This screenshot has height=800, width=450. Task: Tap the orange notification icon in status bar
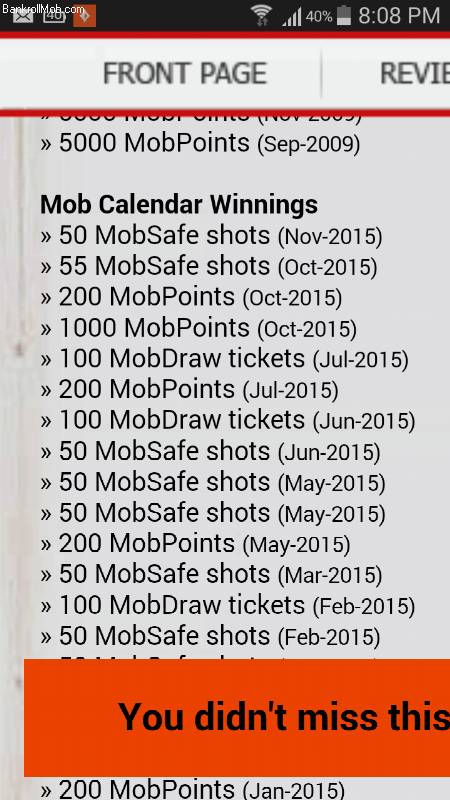84,16
